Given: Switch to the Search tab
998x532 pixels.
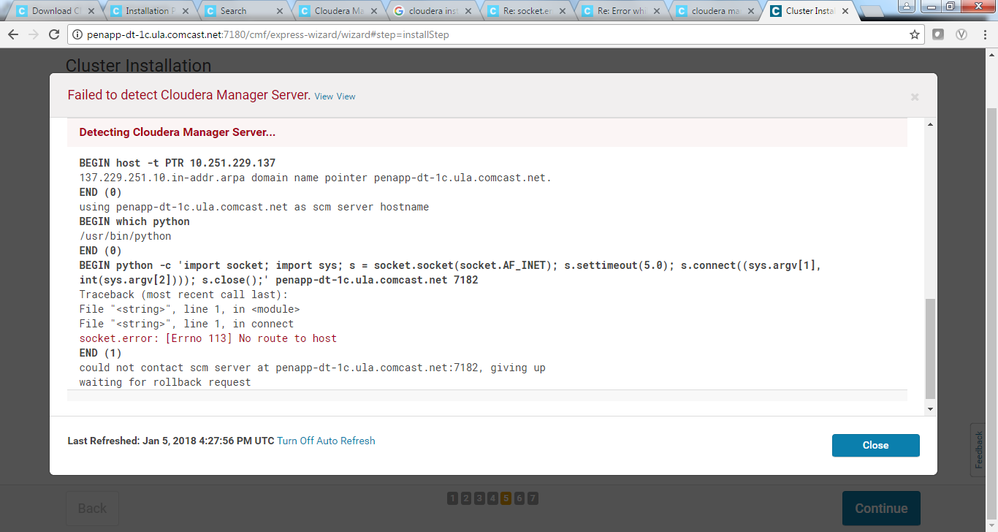Looking at the screenshot, I should coord(240,11).
